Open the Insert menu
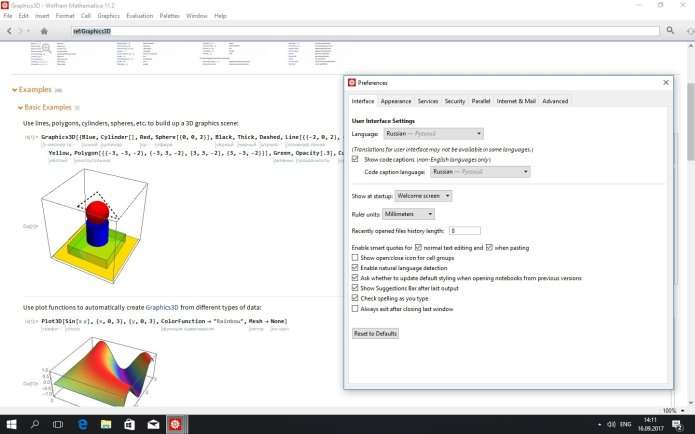The image size is (695, 434). pos(42,16)
